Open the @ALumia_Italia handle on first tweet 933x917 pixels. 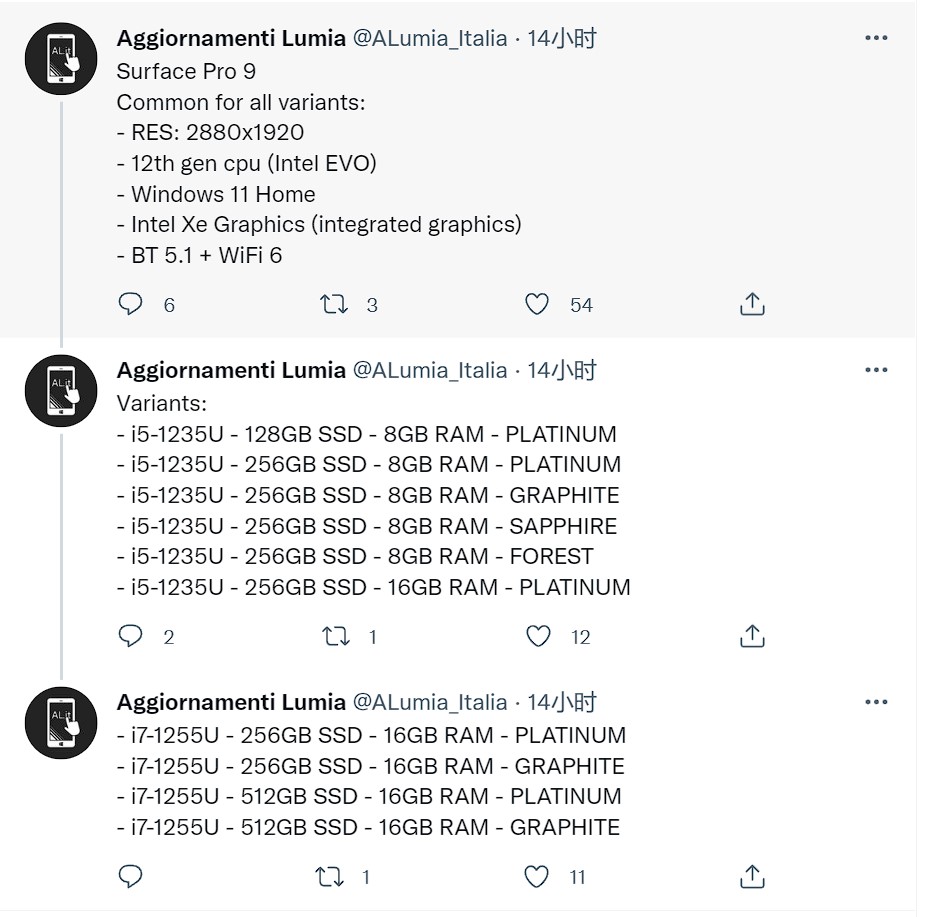point(430,38)
